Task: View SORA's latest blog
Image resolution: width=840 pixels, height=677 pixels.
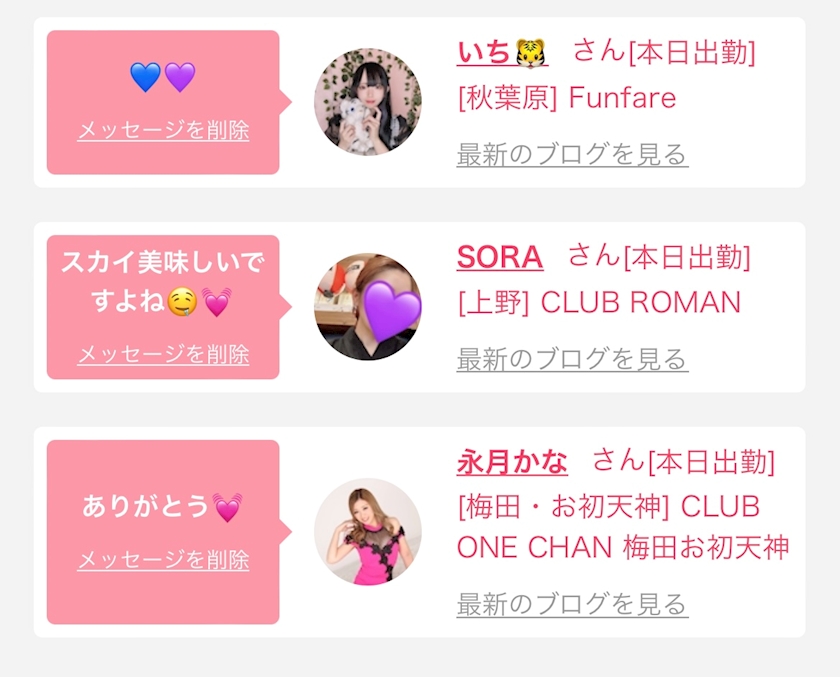Action: click(x=572, y=359)
